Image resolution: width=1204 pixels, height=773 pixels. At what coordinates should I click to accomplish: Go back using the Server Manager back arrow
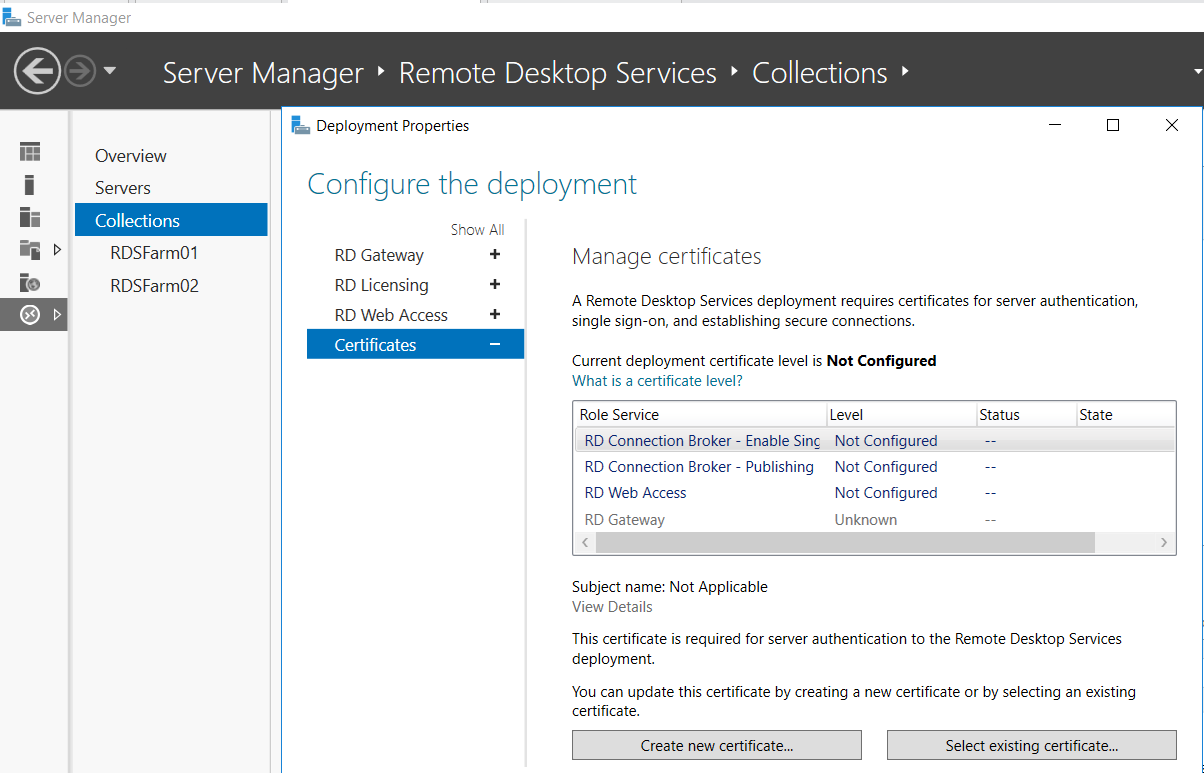[x=38, y=72]
